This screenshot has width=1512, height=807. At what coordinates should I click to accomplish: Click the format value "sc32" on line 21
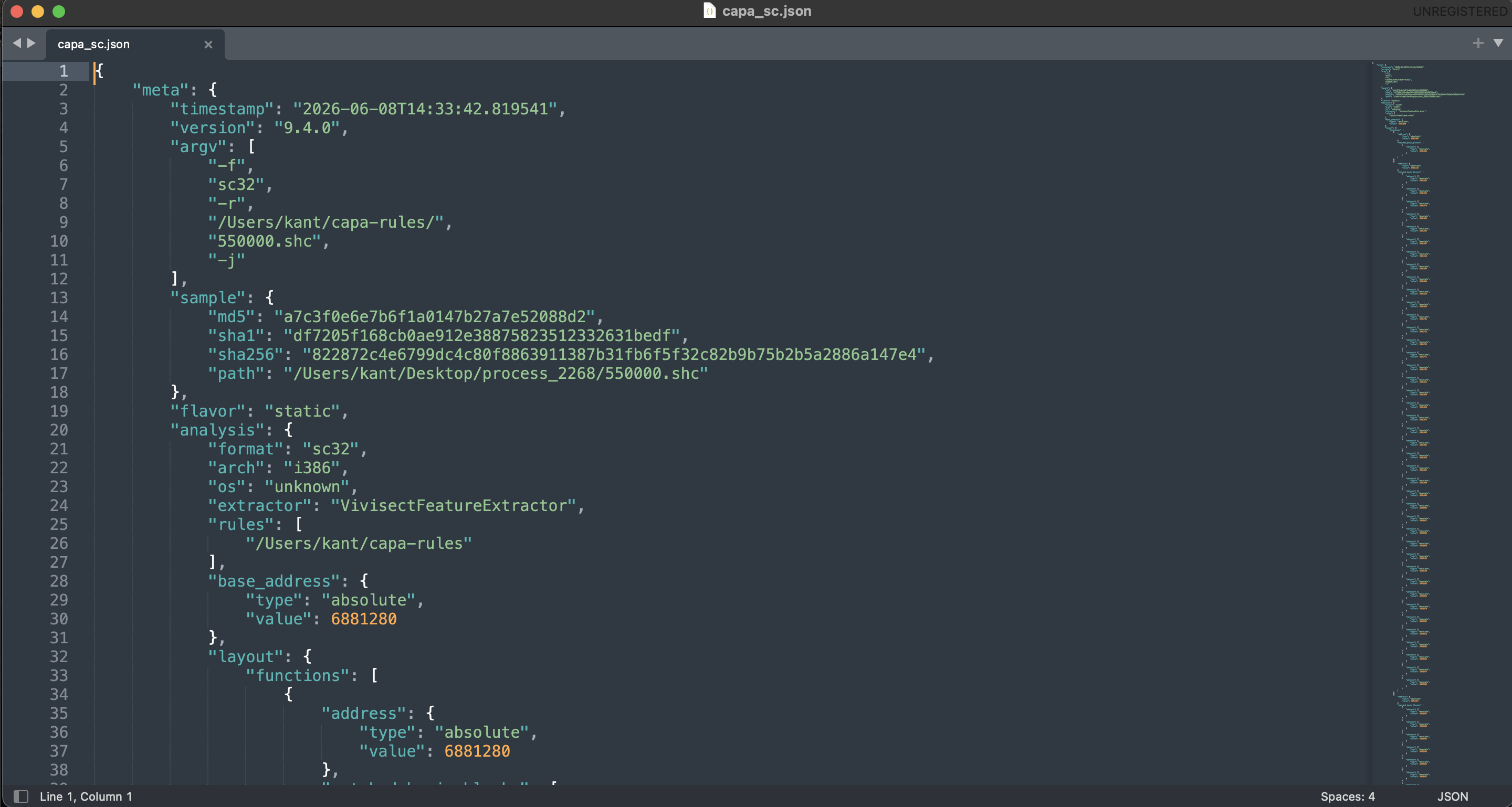(331, 449)
